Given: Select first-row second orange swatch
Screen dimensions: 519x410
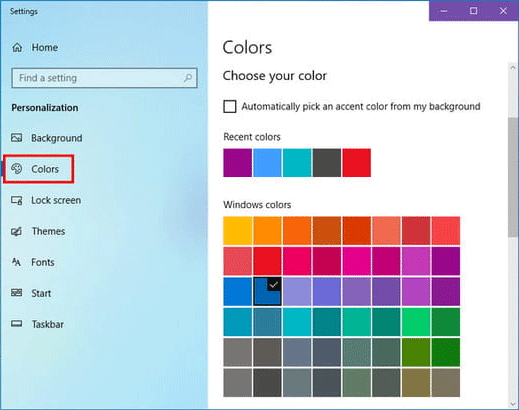Looking at the screenshot, I should 267,231.
